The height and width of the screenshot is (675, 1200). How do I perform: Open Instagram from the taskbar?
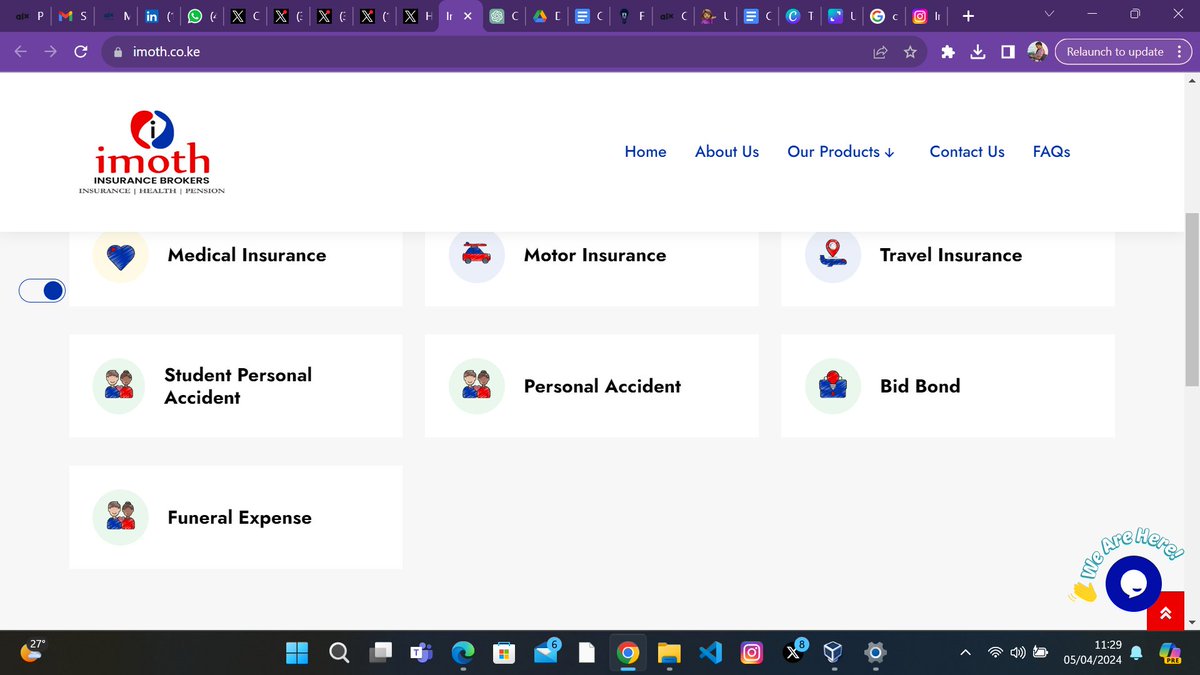752,653
